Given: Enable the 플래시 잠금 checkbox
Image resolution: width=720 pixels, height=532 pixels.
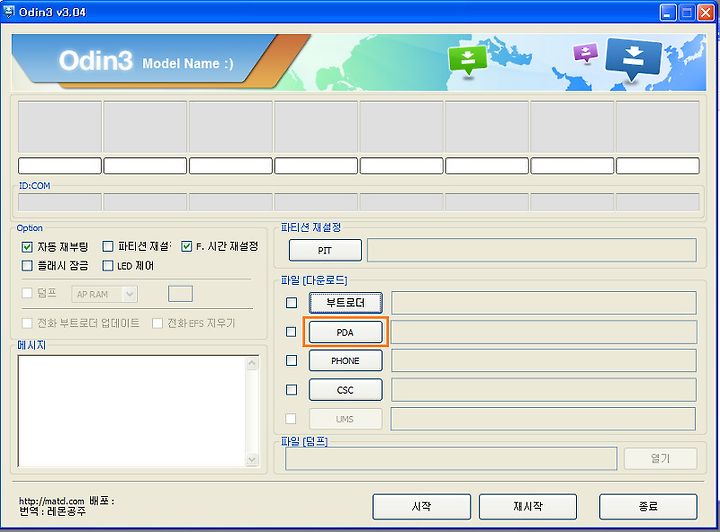Looking at the screenshot, I should point(27,266).
